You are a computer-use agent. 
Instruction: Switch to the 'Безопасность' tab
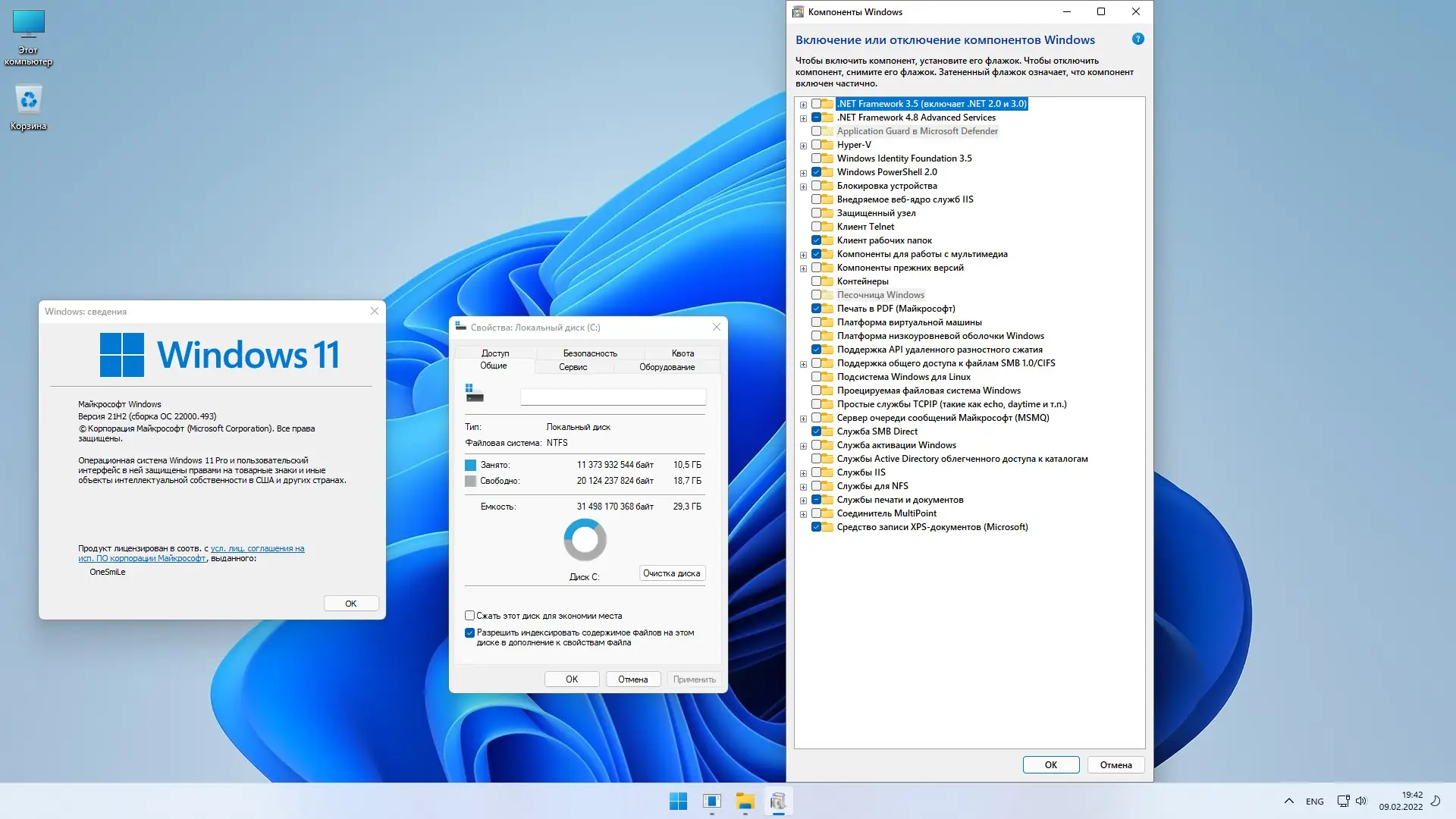pos(590,353)
